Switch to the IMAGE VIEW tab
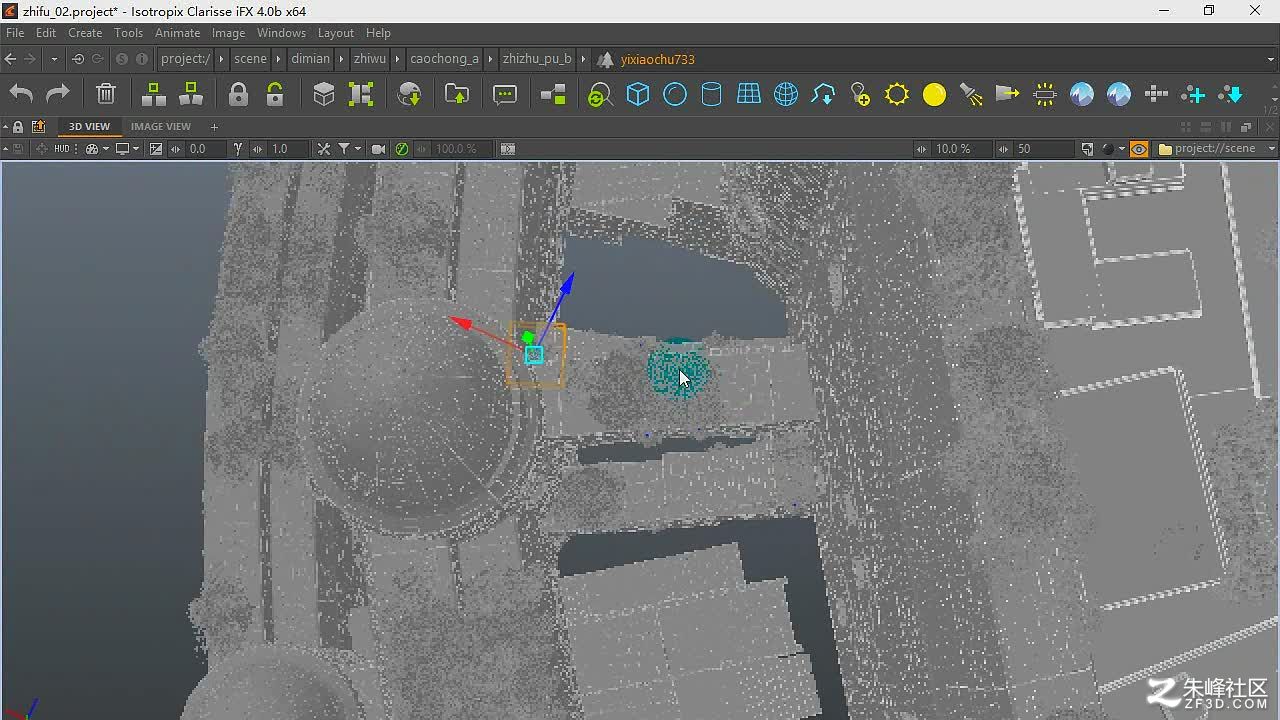 [160, 126]
